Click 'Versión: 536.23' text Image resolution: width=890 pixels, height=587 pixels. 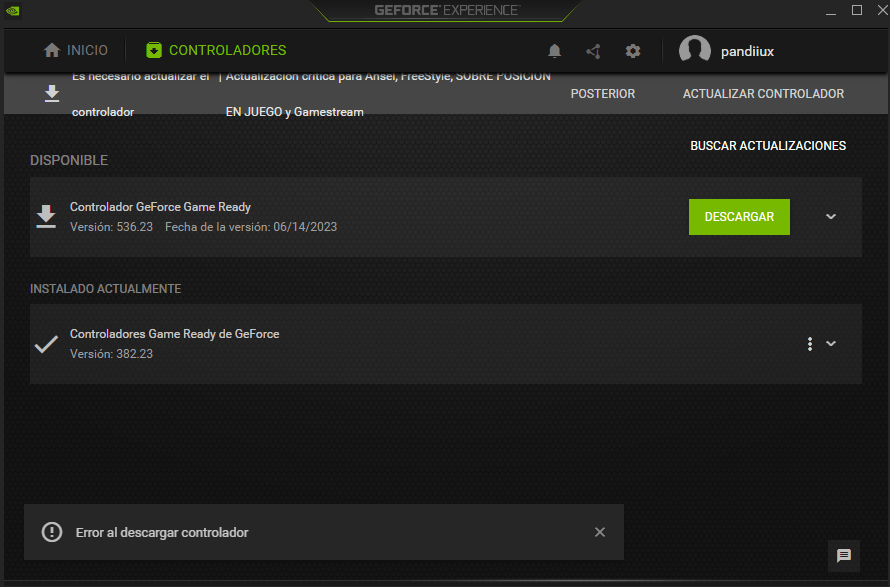111,227
